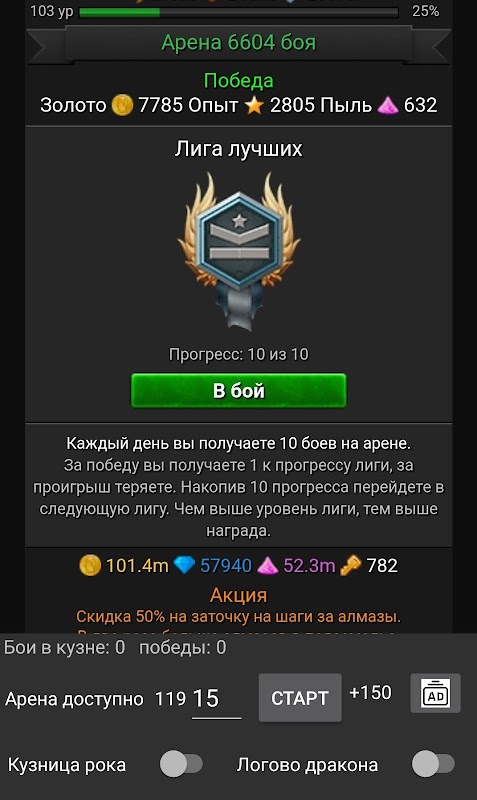Click the Прогресс: 10 из 10 label
Screen dimensions: 477x800
pos(239,354)
